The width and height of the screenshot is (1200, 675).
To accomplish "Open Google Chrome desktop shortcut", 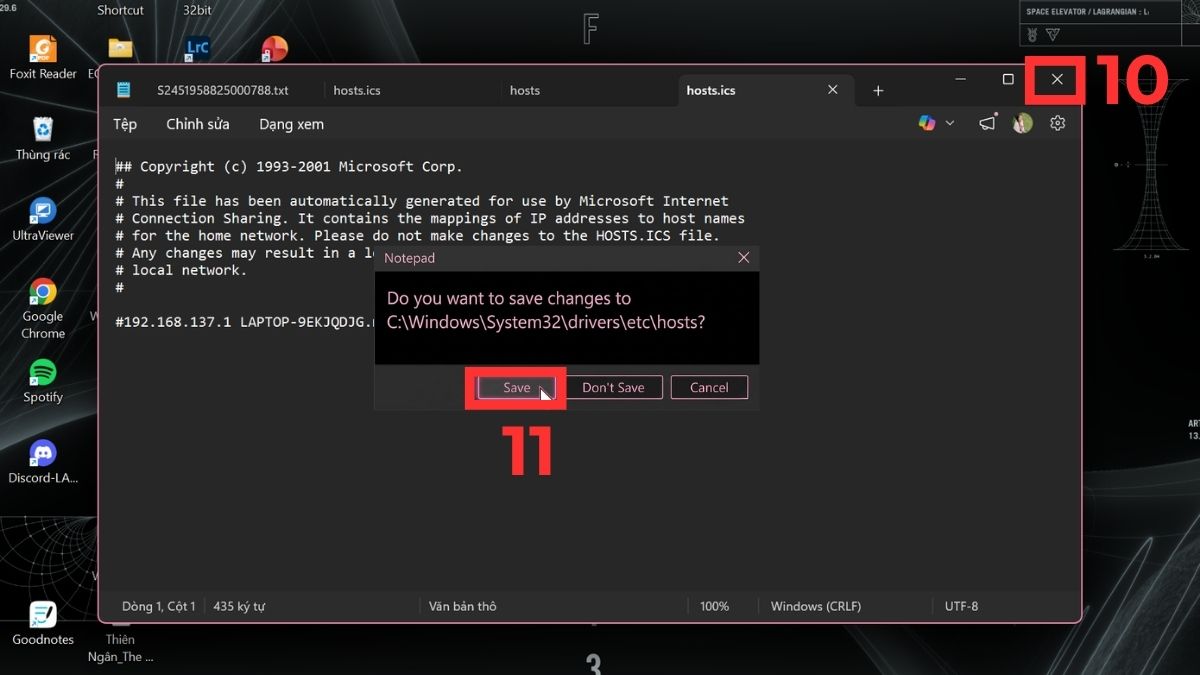I will point(43,308).
